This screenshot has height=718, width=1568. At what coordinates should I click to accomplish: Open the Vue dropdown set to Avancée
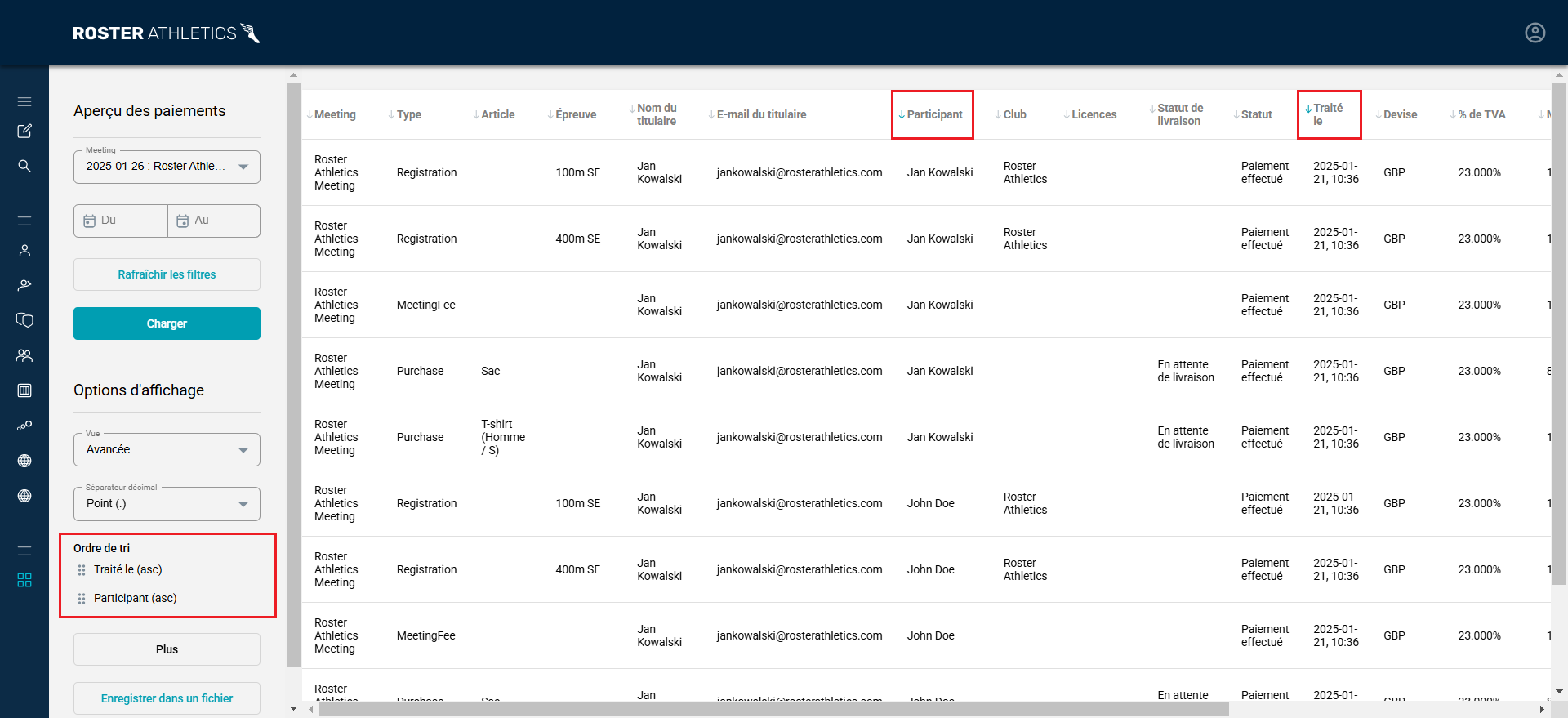pyautogui.click(x=167, y=450)
